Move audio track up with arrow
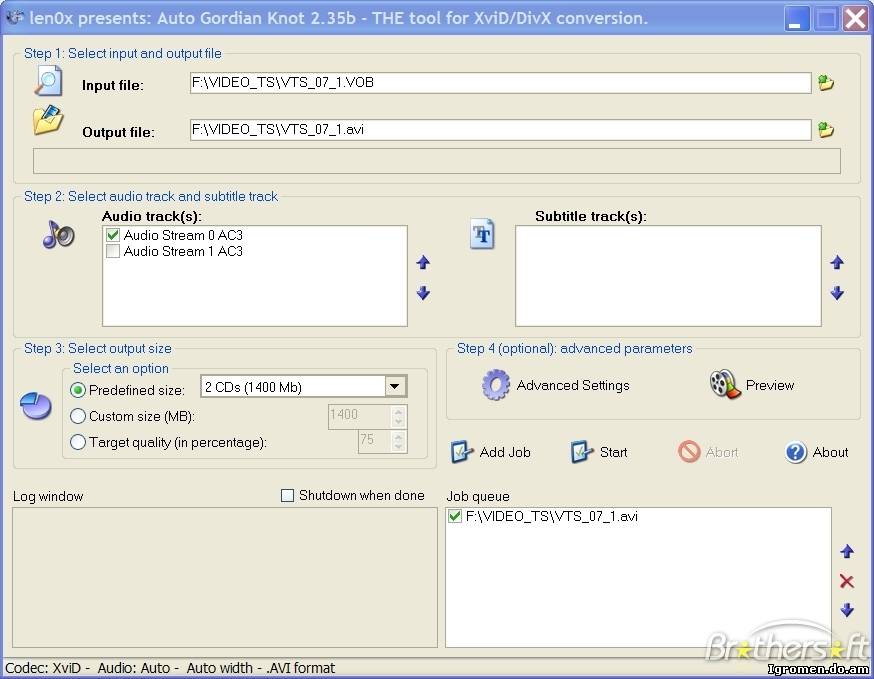 click(x=423, y=263)
